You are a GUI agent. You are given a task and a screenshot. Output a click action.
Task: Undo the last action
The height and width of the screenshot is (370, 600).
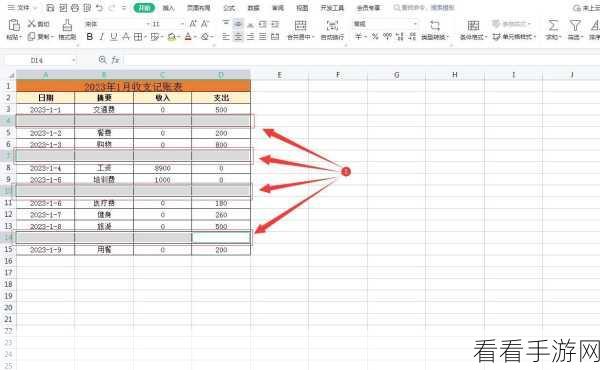(99, 8)
